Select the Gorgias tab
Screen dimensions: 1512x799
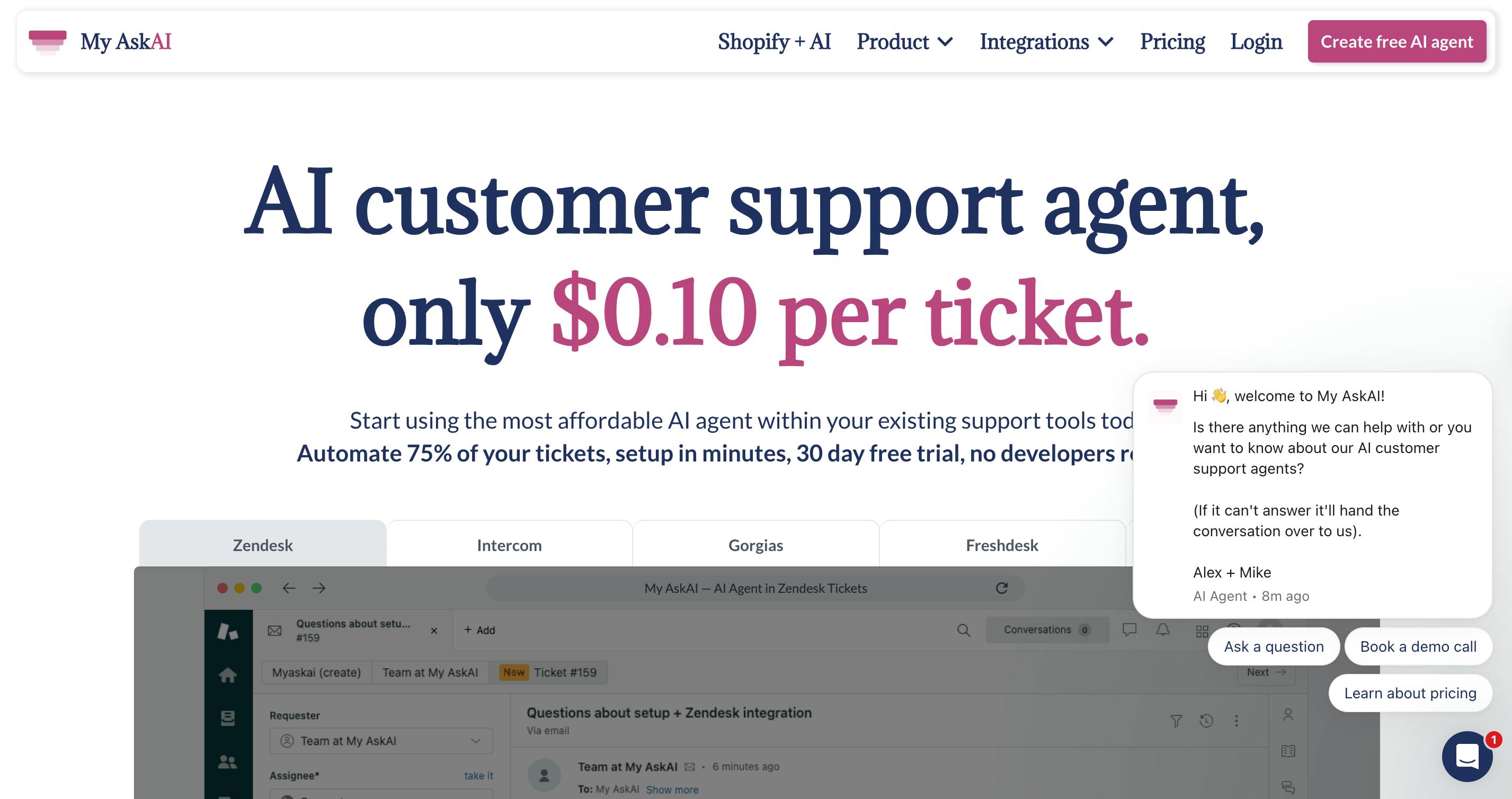click(x=755, y=545)
